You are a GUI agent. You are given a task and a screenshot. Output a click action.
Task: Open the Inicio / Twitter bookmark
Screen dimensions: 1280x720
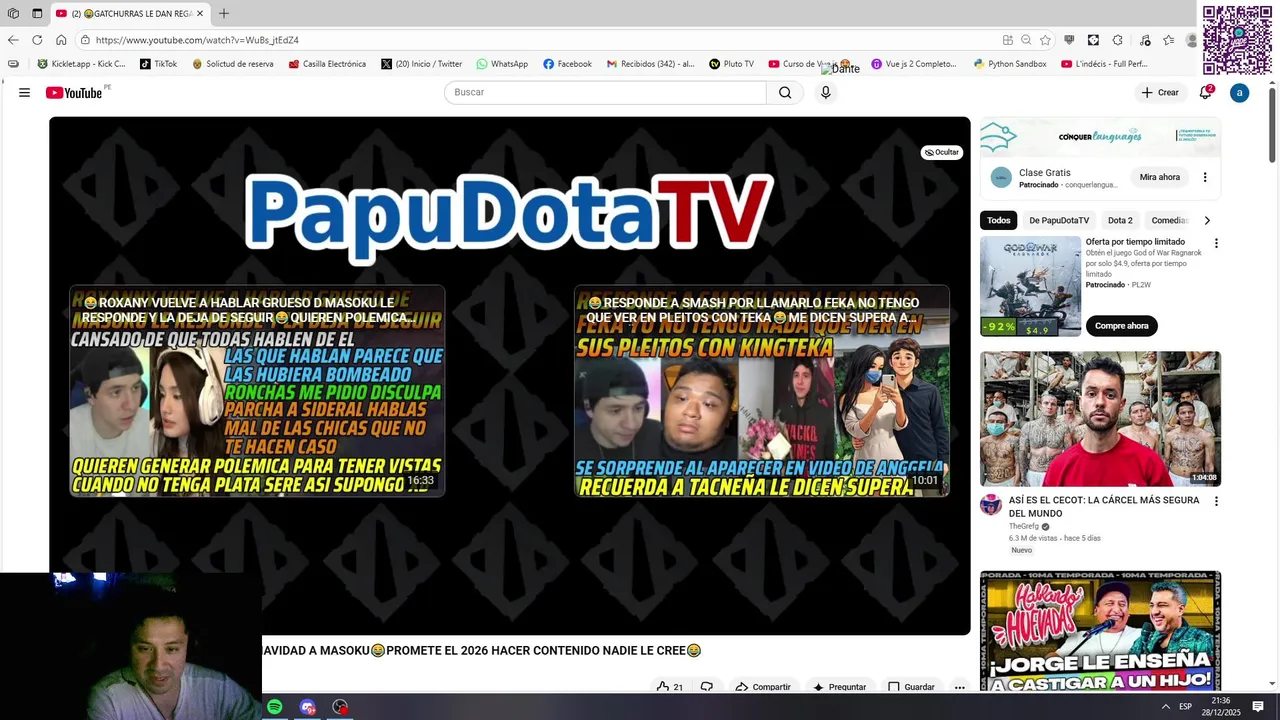click(x=421, y=64)
